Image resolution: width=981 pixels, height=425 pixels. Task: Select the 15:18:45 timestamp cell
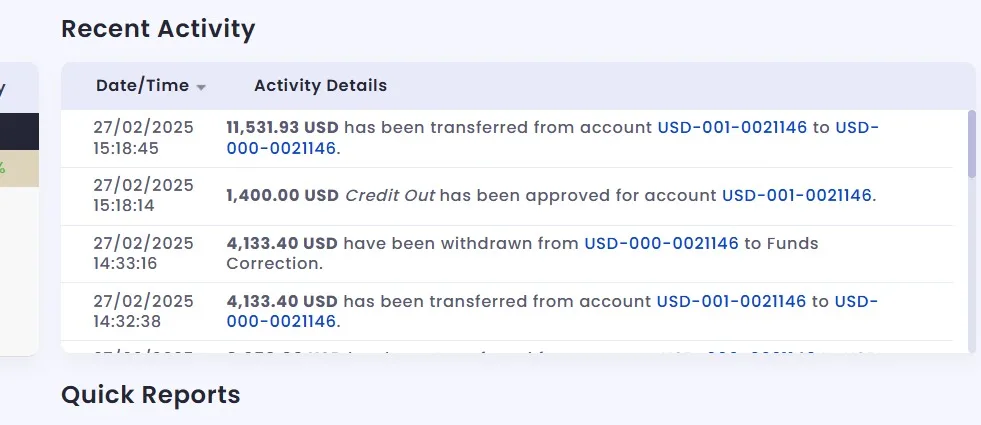coord(143,138)
